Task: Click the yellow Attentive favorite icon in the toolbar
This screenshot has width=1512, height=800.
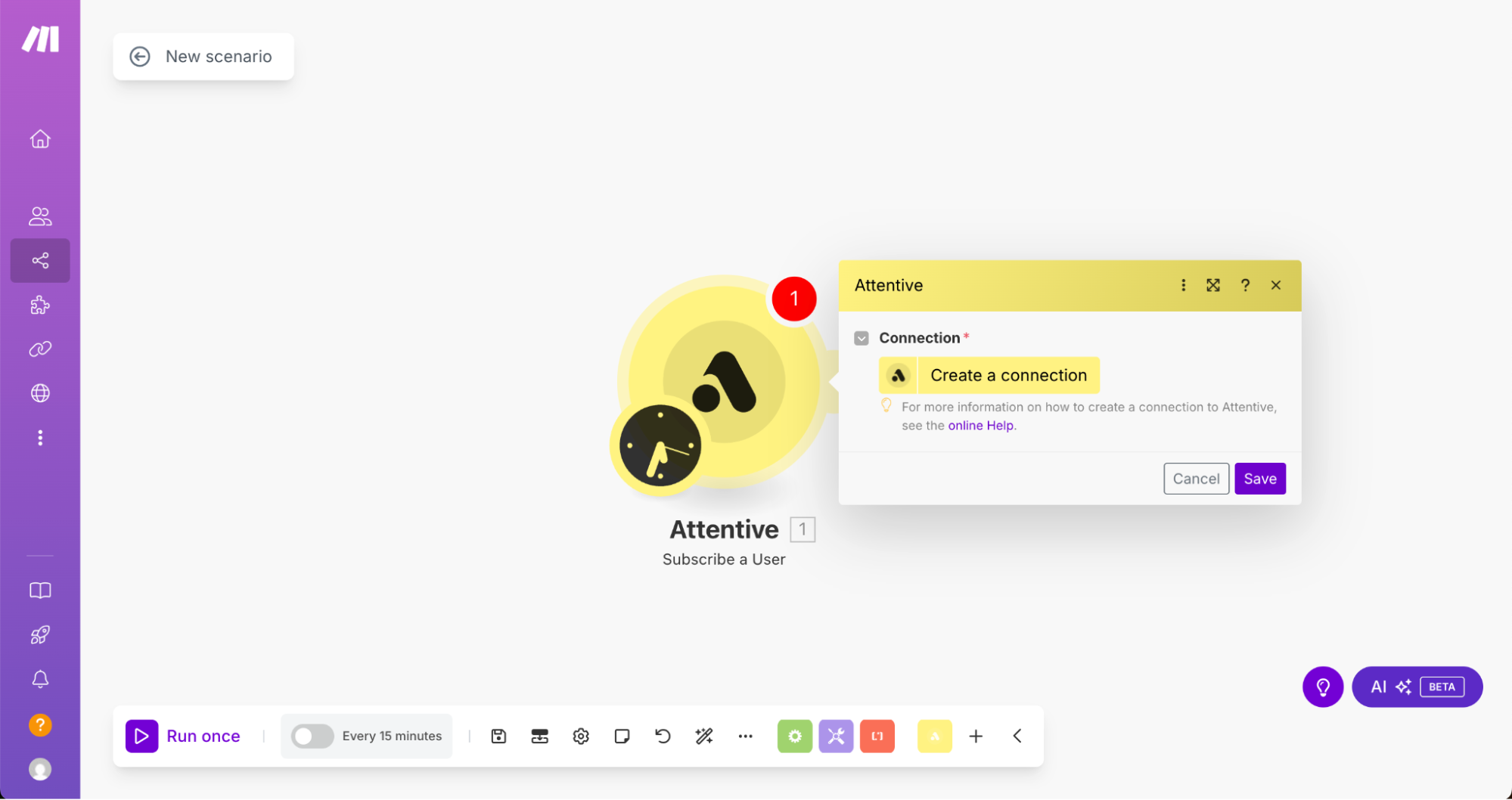Action: (935, 736)
